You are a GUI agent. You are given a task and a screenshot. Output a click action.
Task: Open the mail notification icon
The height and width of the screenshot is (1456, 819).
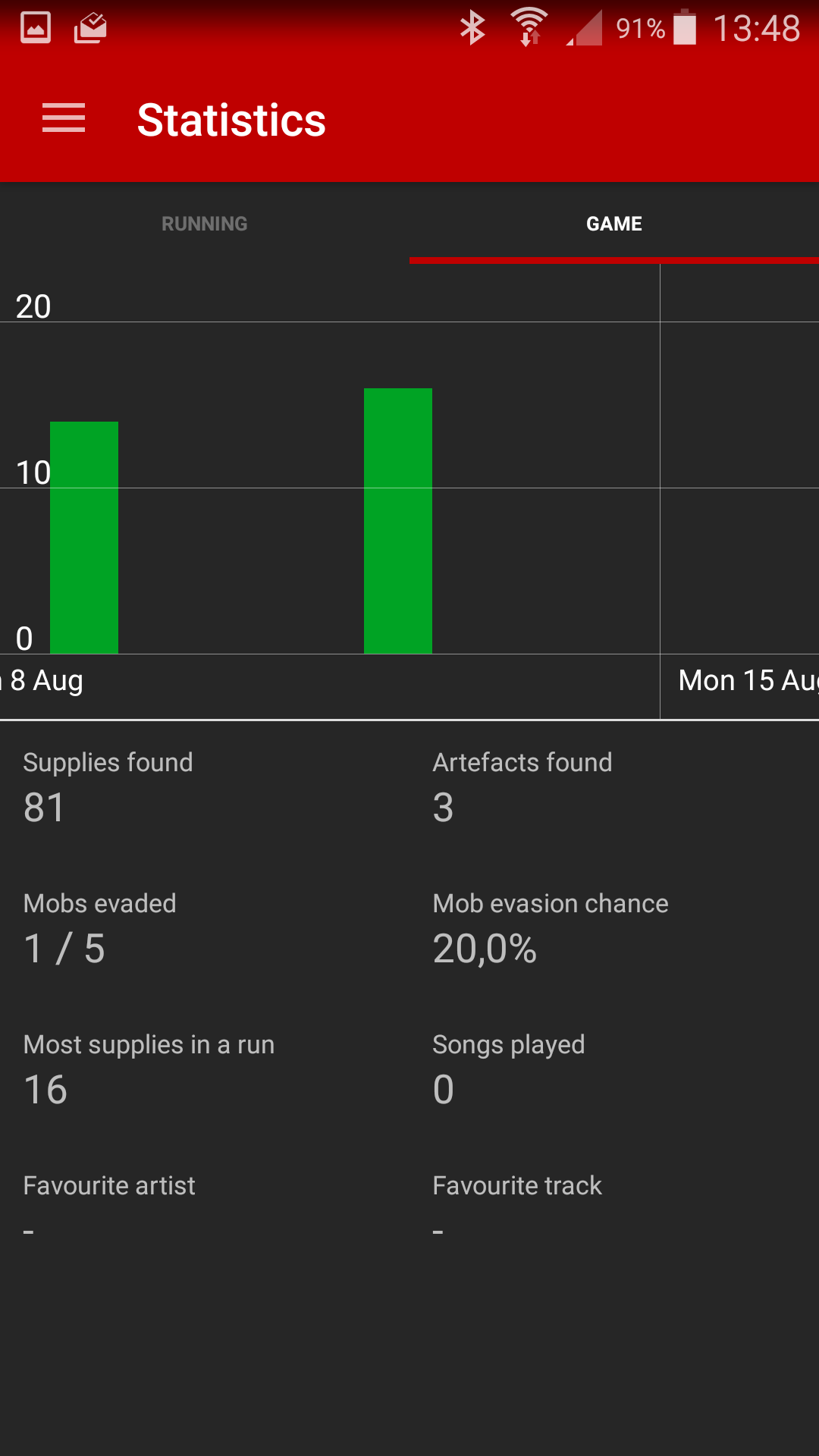90,28
